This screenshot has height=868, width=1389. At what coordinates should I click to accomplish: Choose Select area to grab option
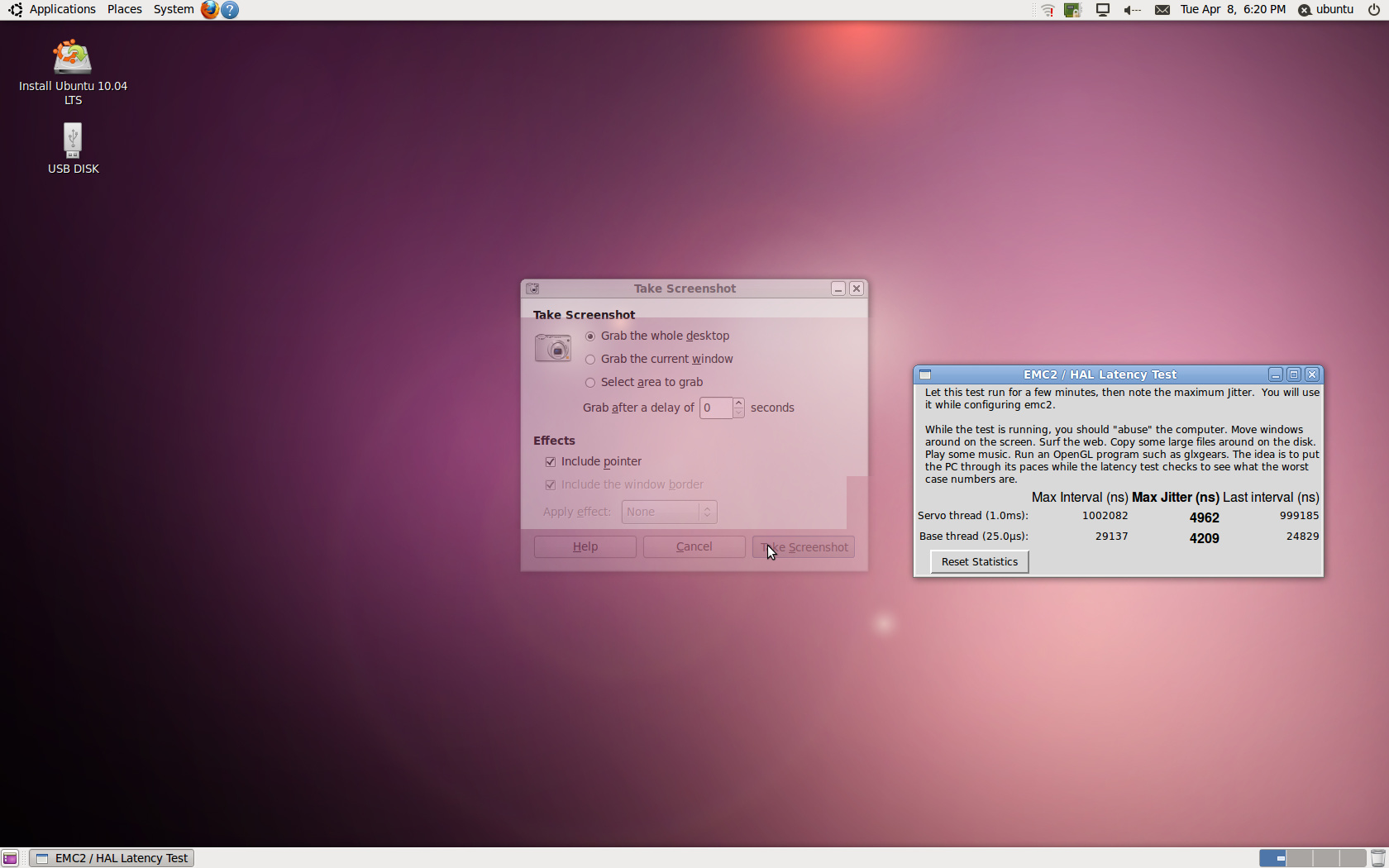tap(590, 383)
